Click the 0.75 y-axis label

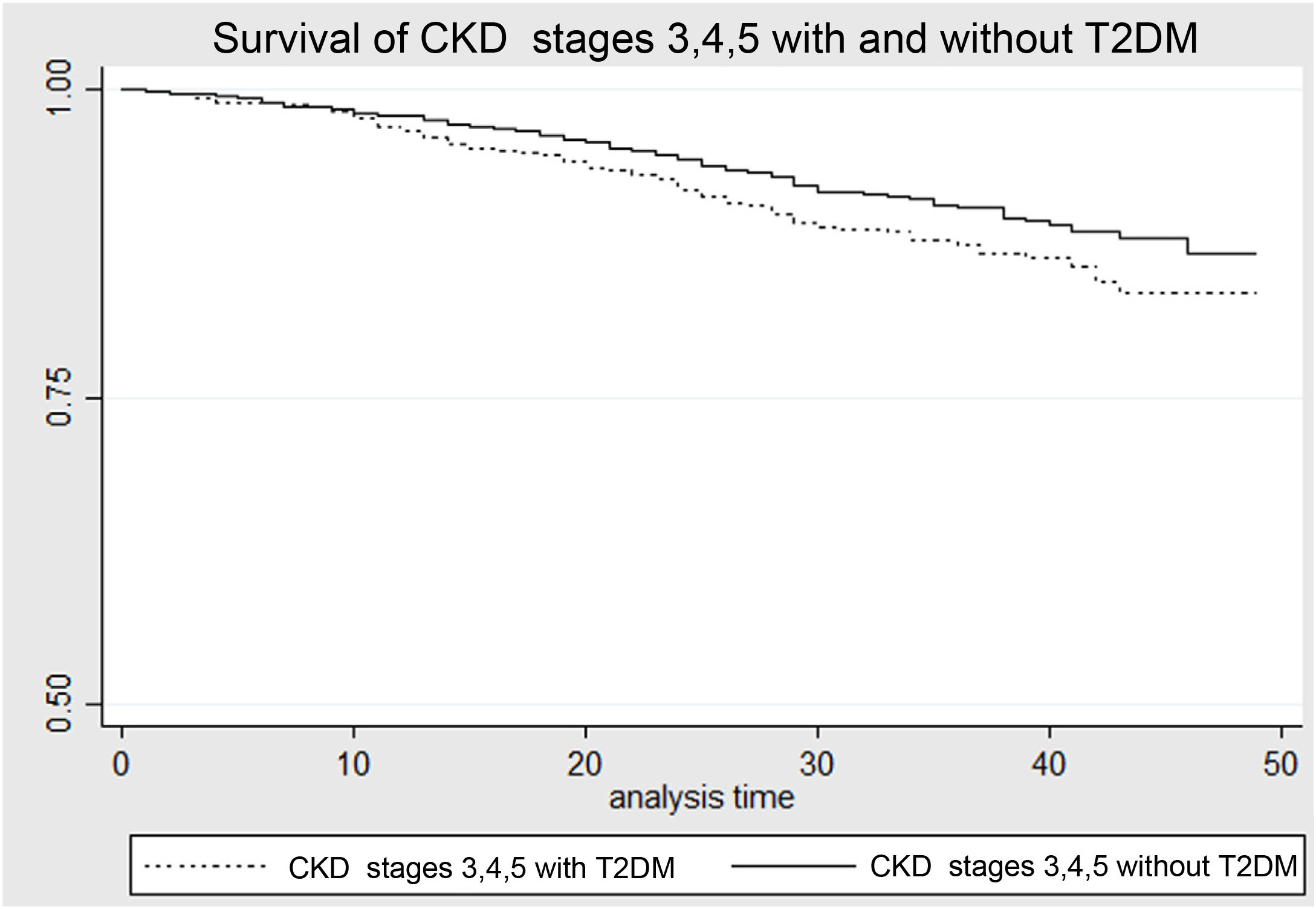pyautogui.click(x=60, y=398)
